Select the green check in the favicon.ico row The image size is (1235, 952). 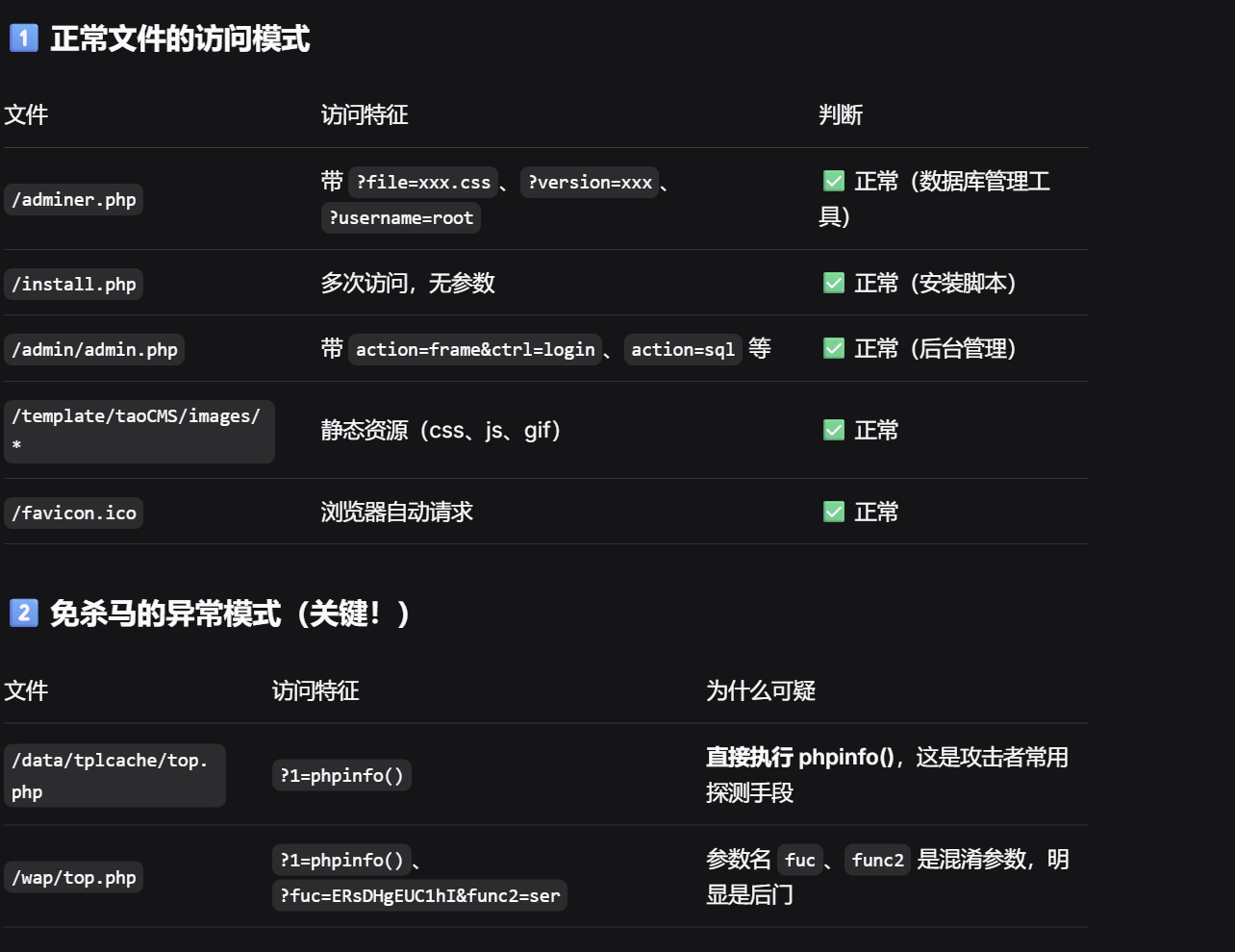(x=834, y=512)
